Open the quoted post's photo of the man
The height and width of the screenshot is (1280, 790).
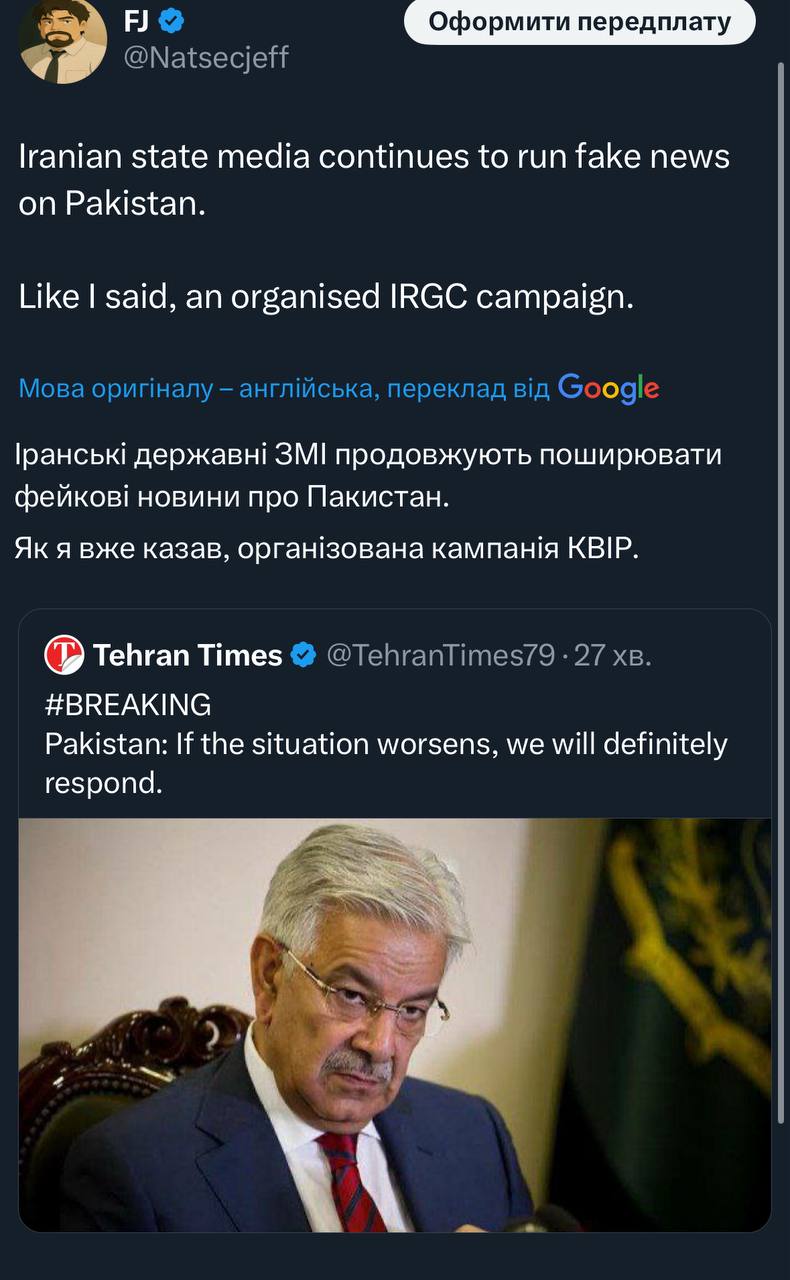394,1024
